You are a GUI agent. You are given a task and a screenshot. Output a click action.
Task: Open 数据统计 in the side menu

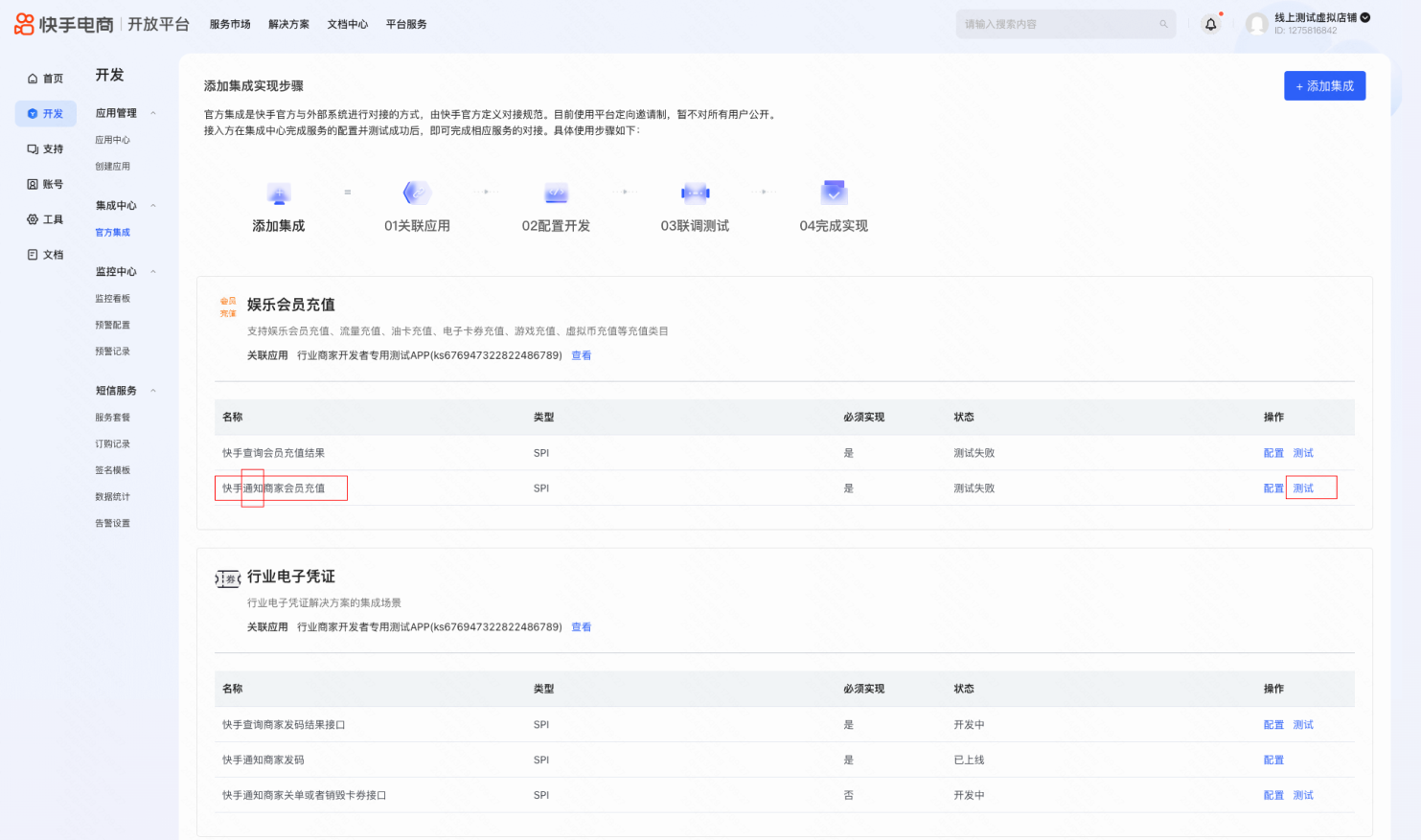(112, 497)
